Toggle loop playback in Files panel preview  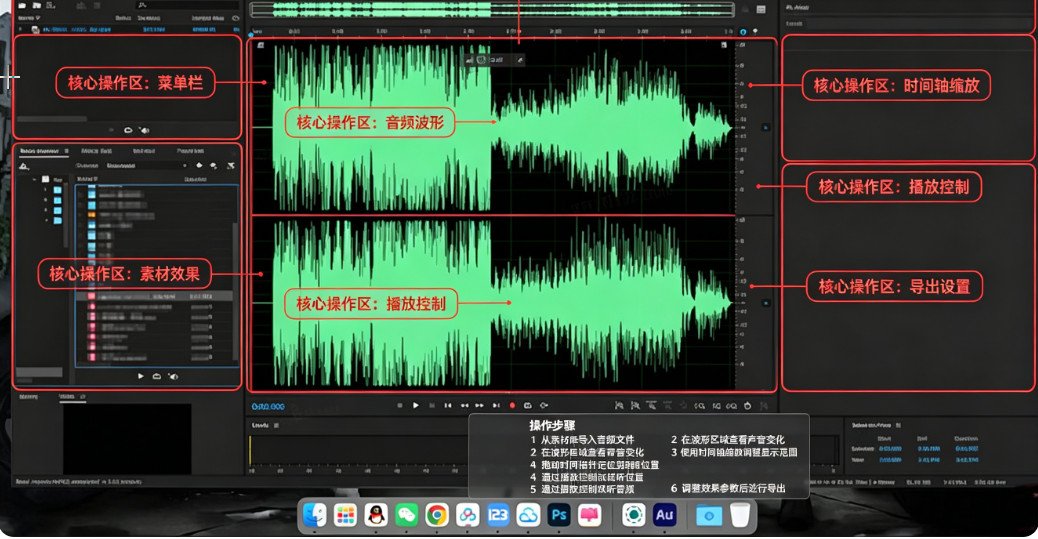click(x=128, y=130)
